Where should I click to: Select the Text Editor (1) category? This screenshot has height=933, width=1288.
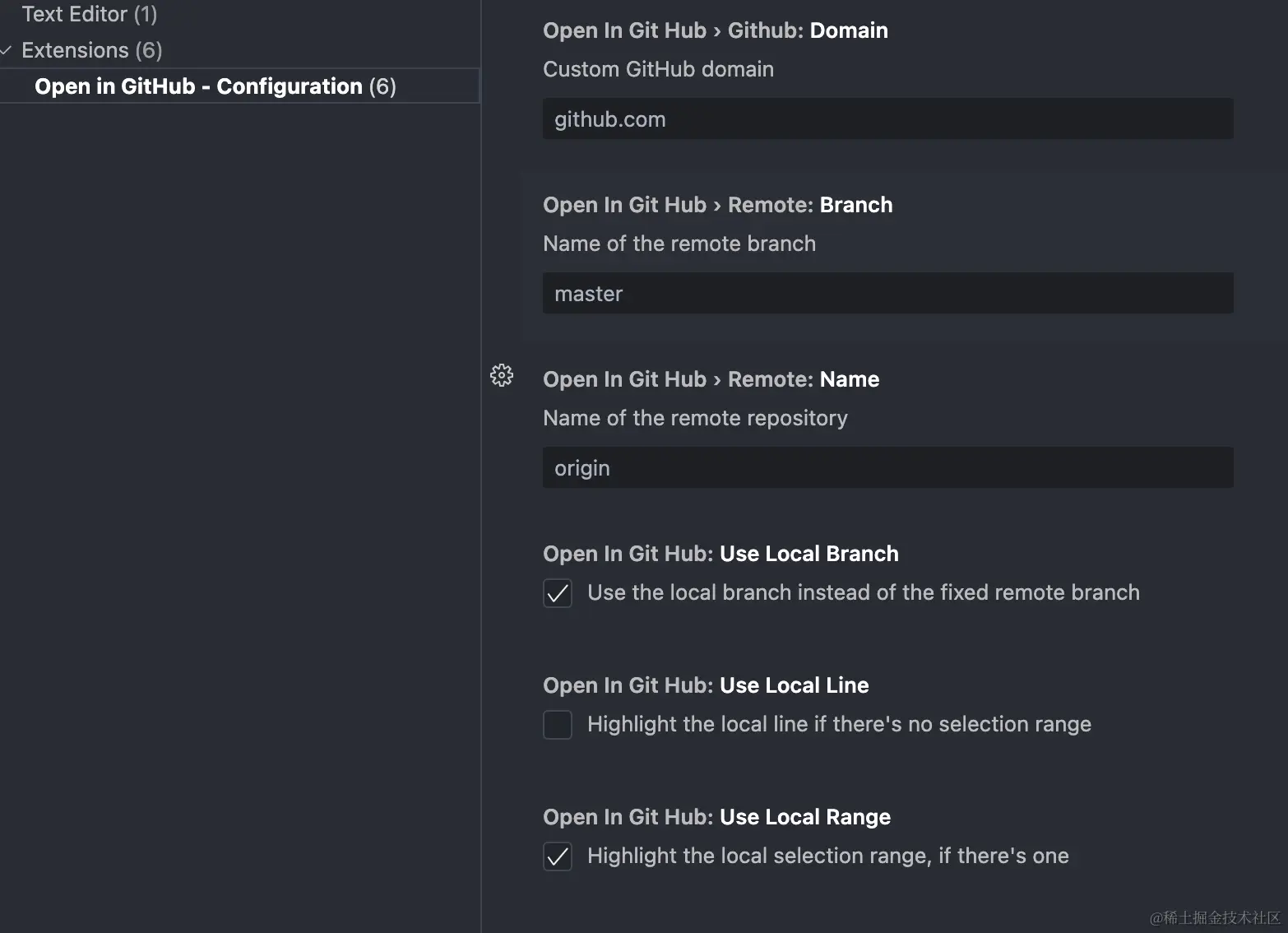point(89,14)
